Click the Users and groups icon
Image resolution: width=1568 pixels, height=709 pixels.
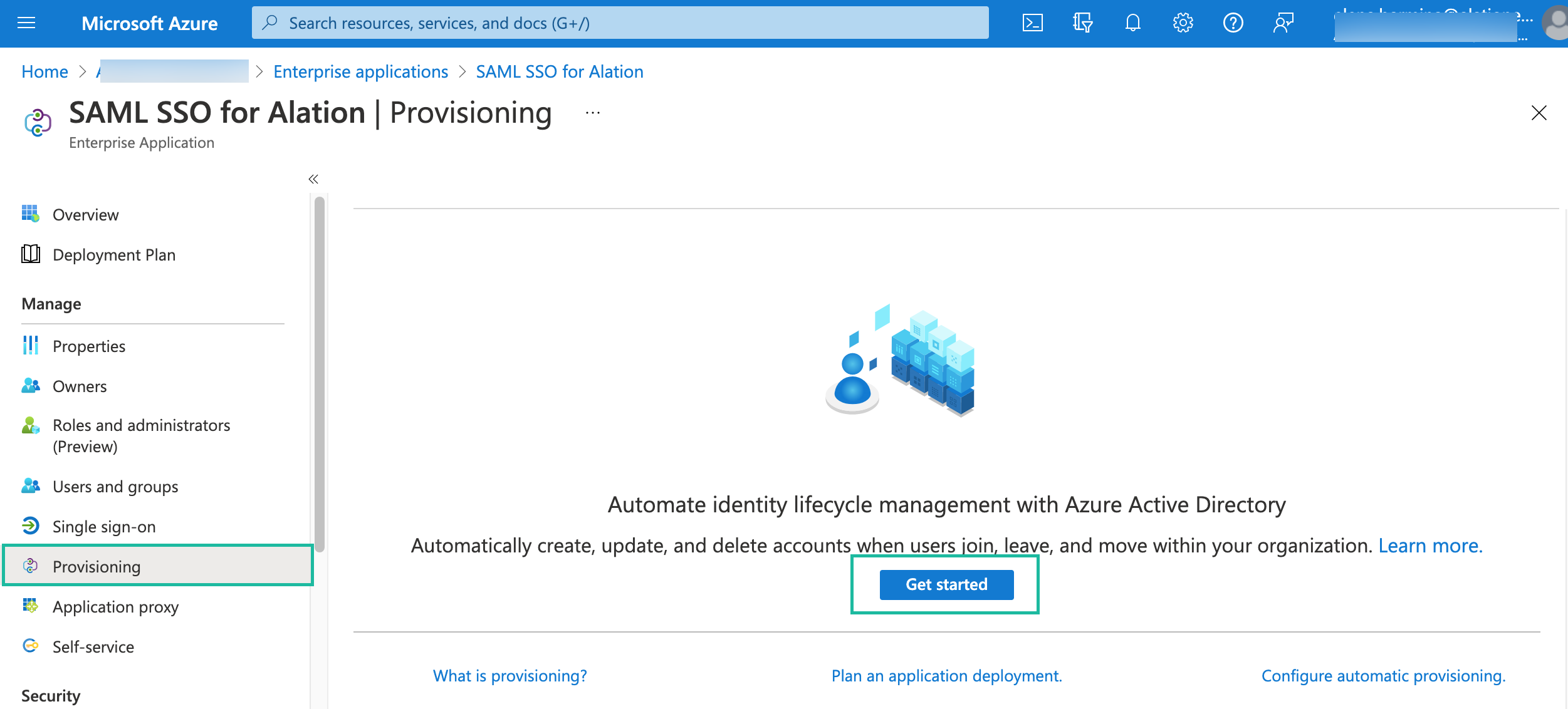[x=31, y=485]
